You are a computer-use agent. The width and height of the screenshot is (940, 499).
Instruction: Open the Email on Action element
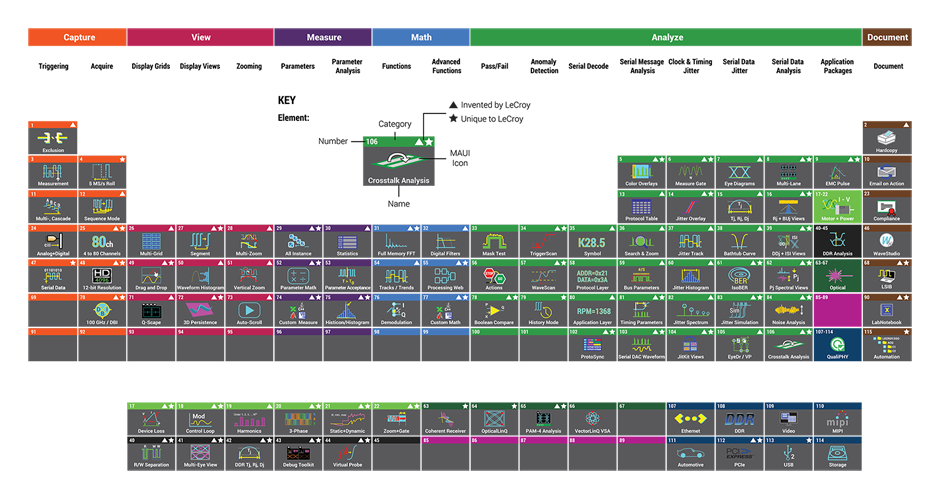(887, 172)
